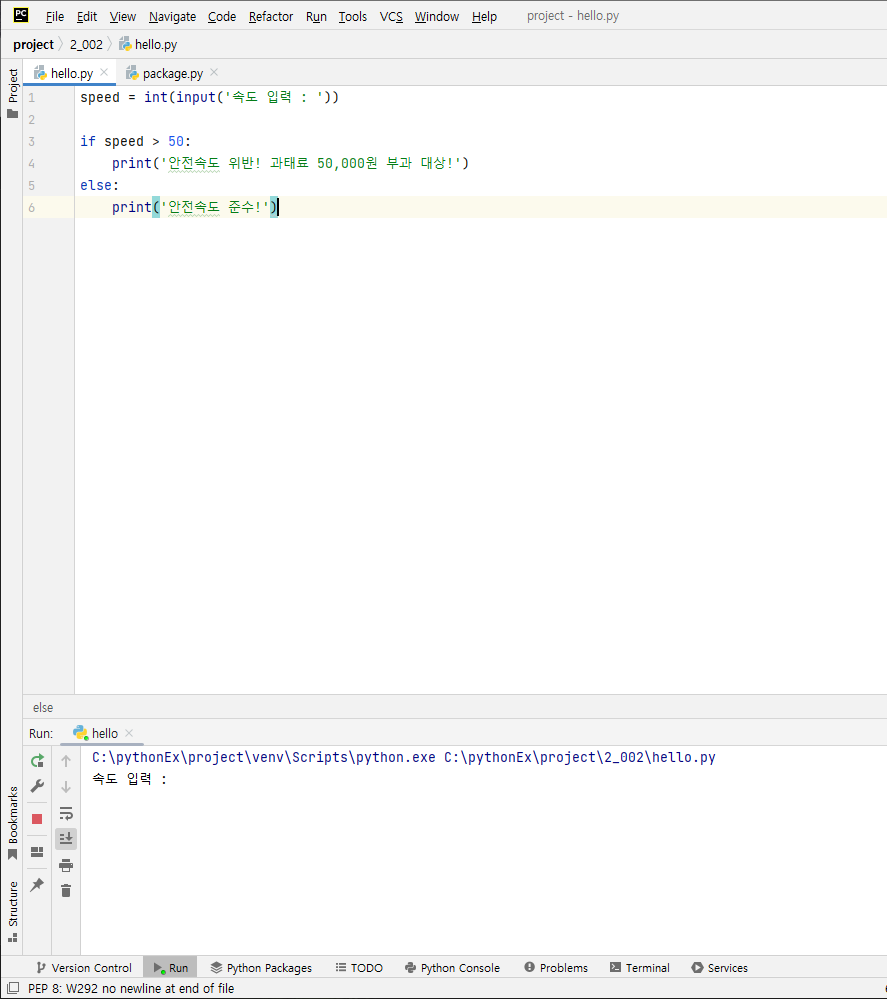Screen dimensions: 887x999
Task: Open the Bookmarks tool window sidebar
Action: [12, 823]
